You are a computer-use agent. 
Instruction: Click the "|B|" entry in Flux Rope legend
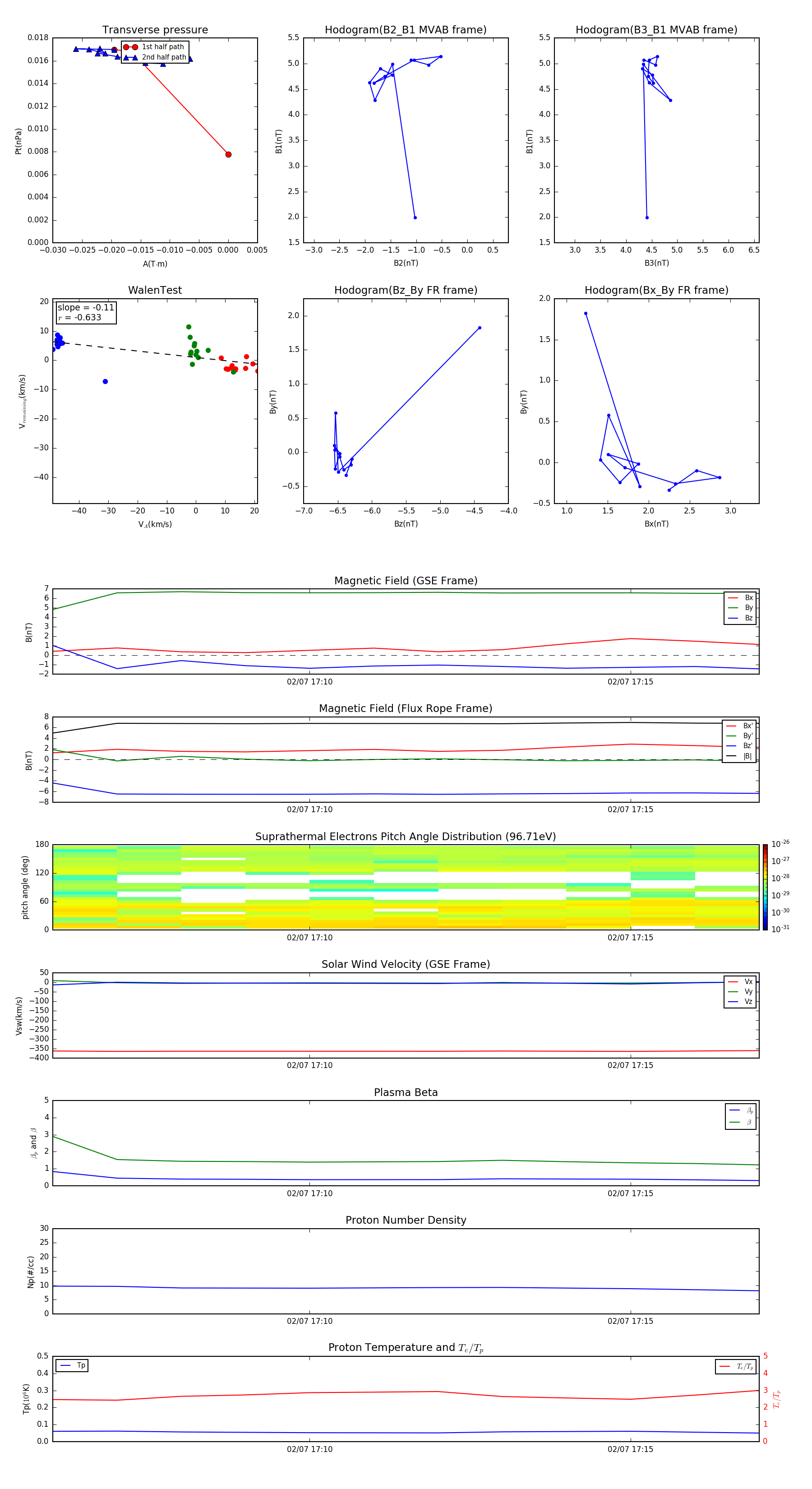pos(739,756)
